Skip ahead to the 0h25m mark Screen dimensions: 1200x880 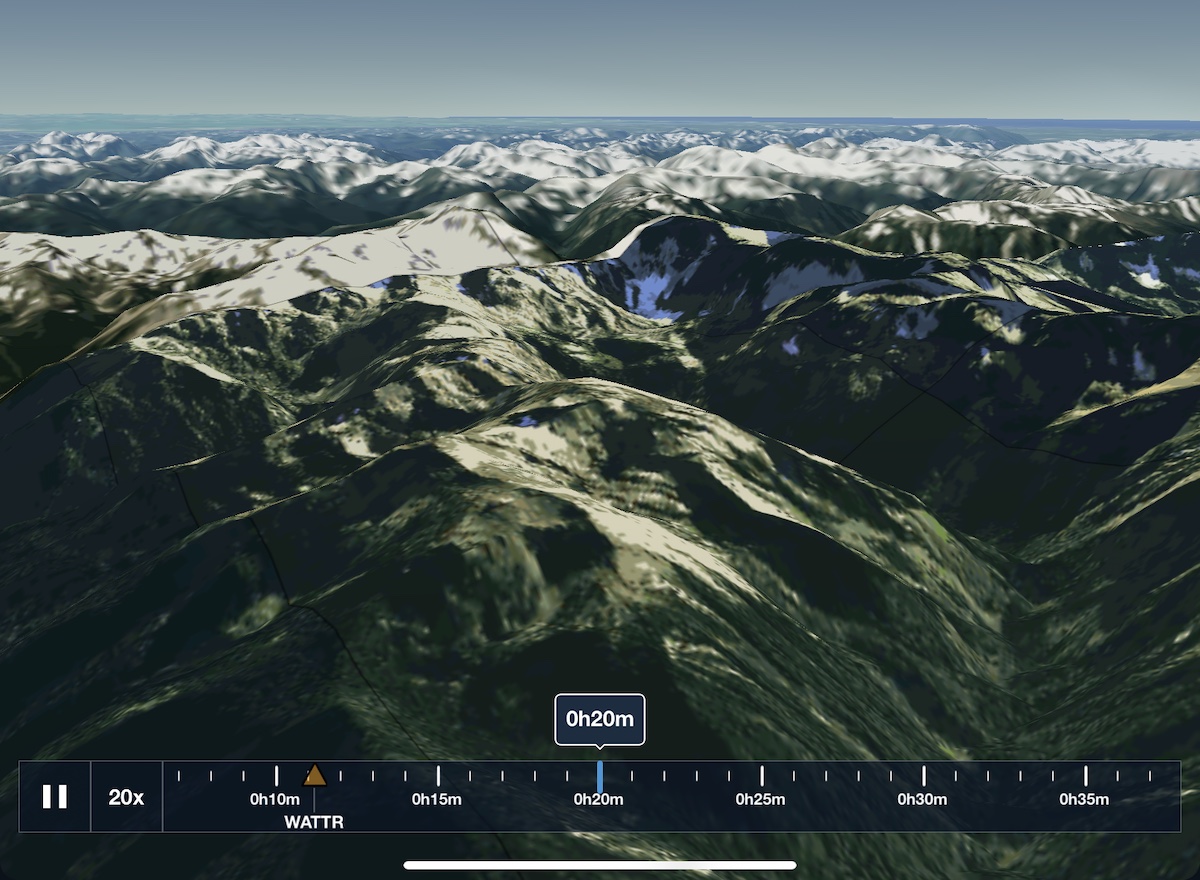762,776
